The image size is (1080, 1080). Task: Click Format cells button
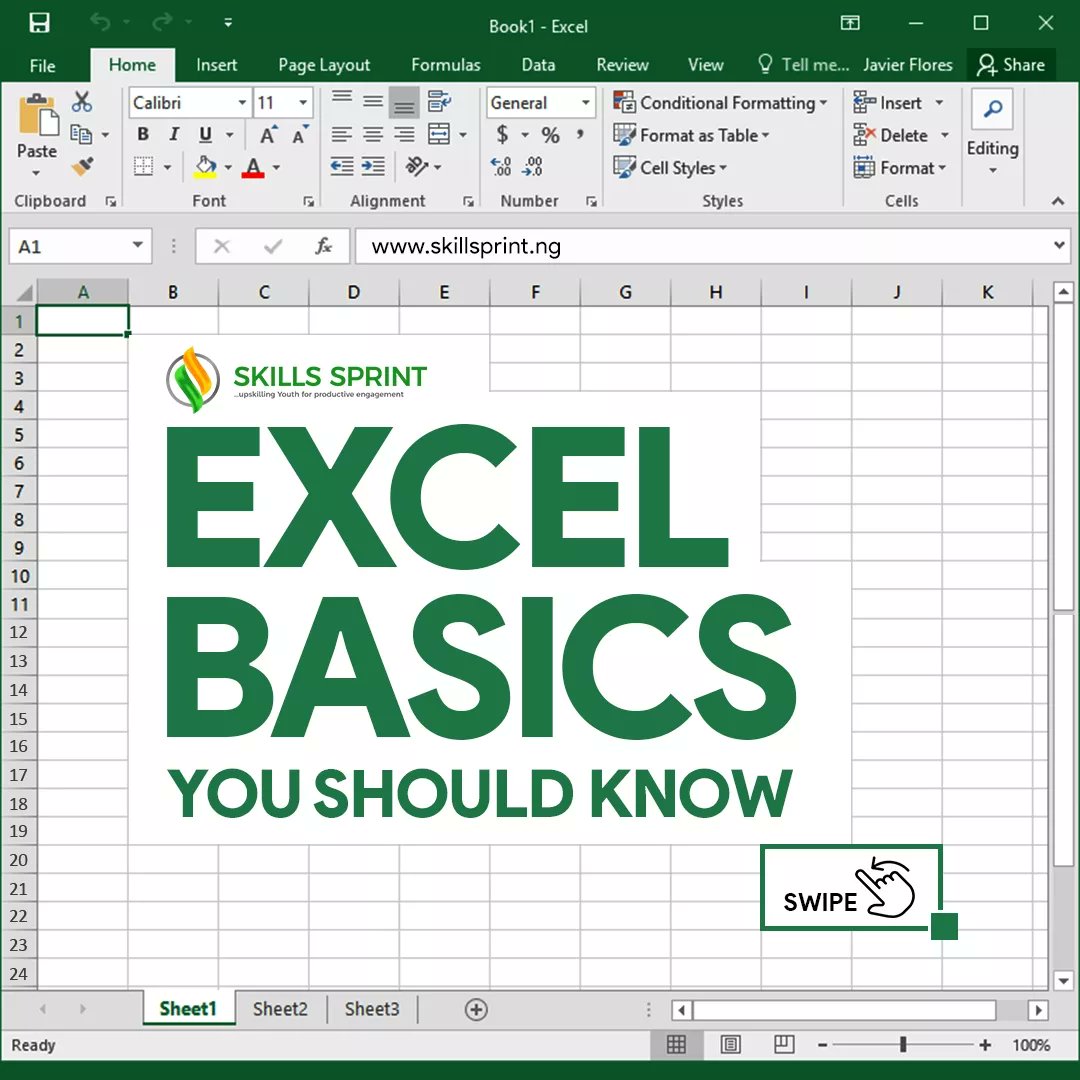900,167
